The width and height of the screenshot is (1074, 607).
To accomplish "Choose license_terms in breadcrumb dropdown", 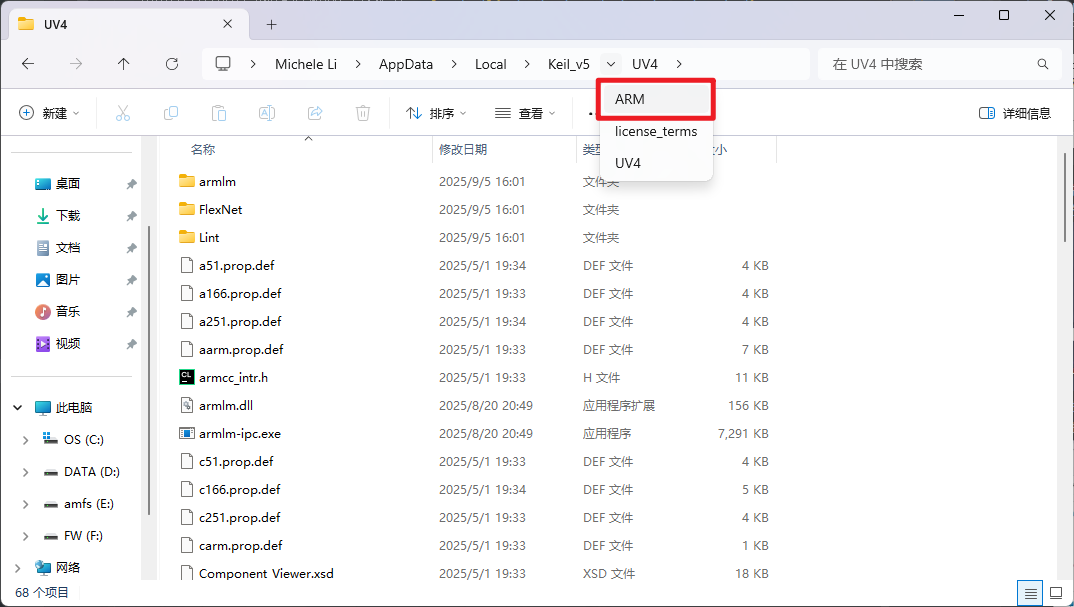I will pyautogui.click(x=655, y=131).
